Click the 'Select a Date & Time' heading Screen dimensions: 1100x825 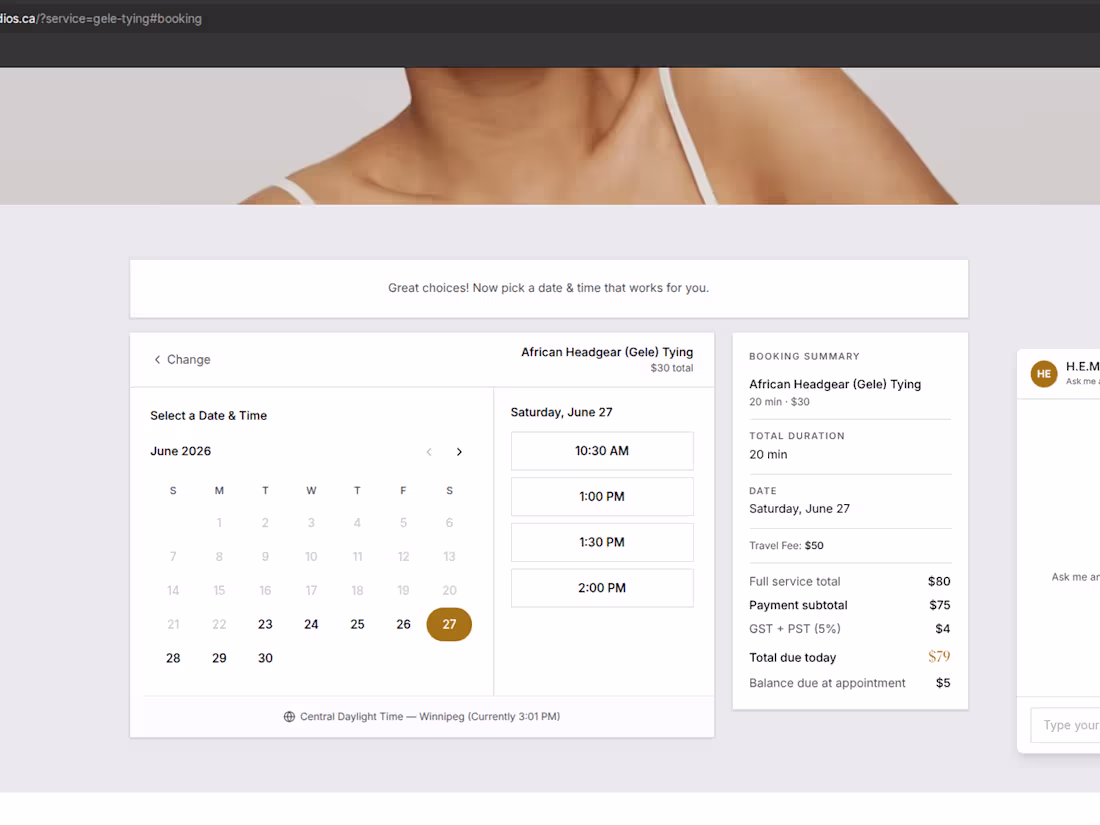click(x=208, y=415)
